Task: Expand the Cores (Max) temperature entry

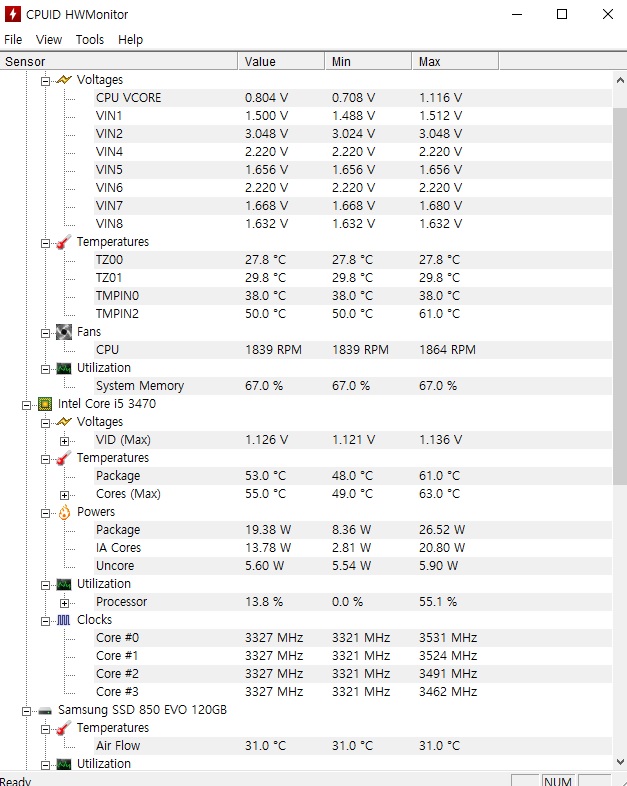Action: 65,494
